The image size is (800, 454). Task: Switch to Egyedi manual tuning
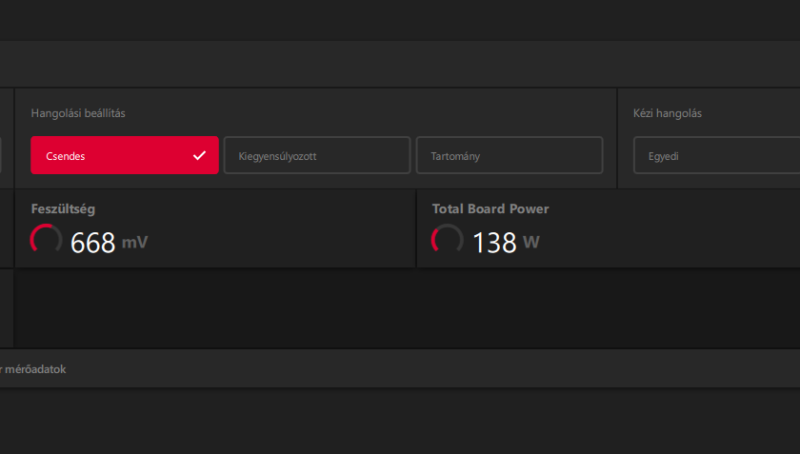coord(716,155)
